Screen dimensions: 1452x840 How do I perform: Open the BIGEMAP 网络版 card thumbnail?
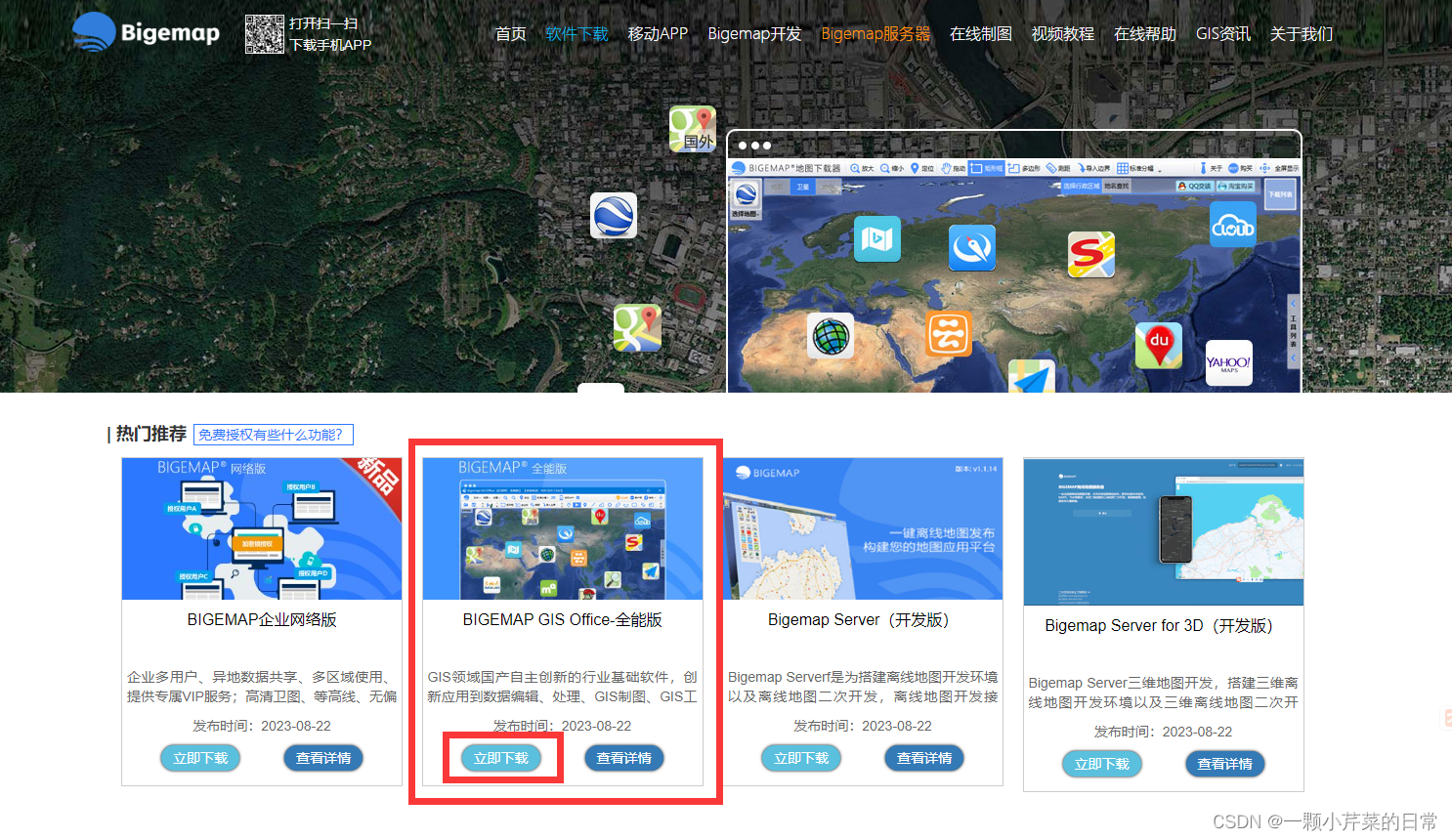[x=262, y=528]
